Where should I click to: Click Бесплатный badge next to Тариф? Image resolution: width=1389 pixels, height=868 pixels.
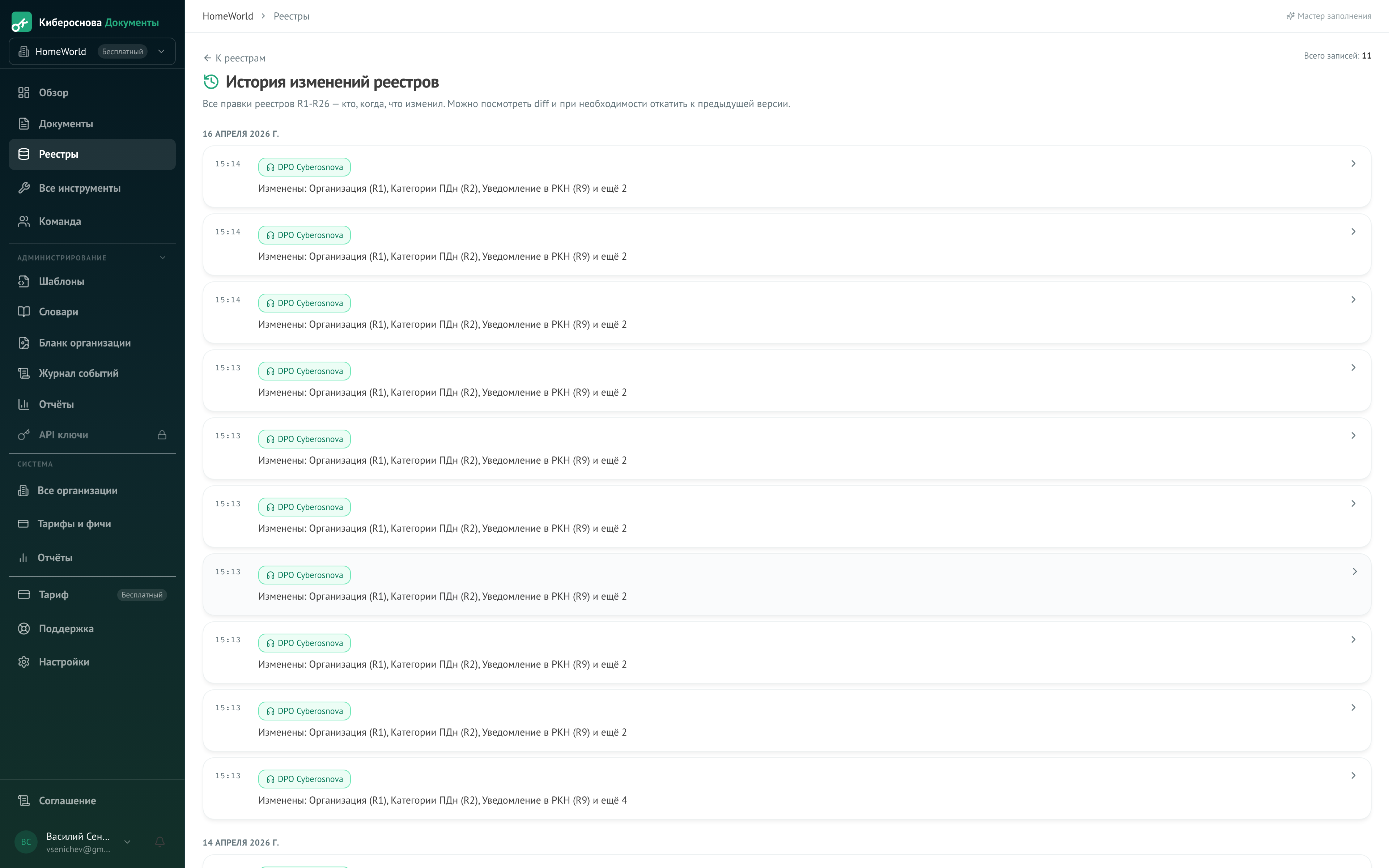click(x=142, y=595)
